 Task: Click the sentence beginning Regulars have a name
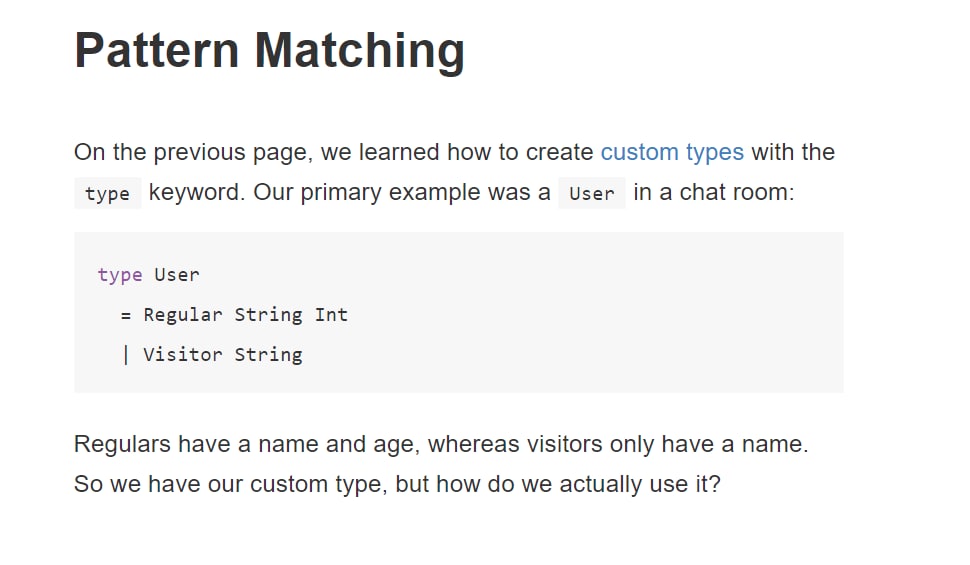tap(440, 444)
